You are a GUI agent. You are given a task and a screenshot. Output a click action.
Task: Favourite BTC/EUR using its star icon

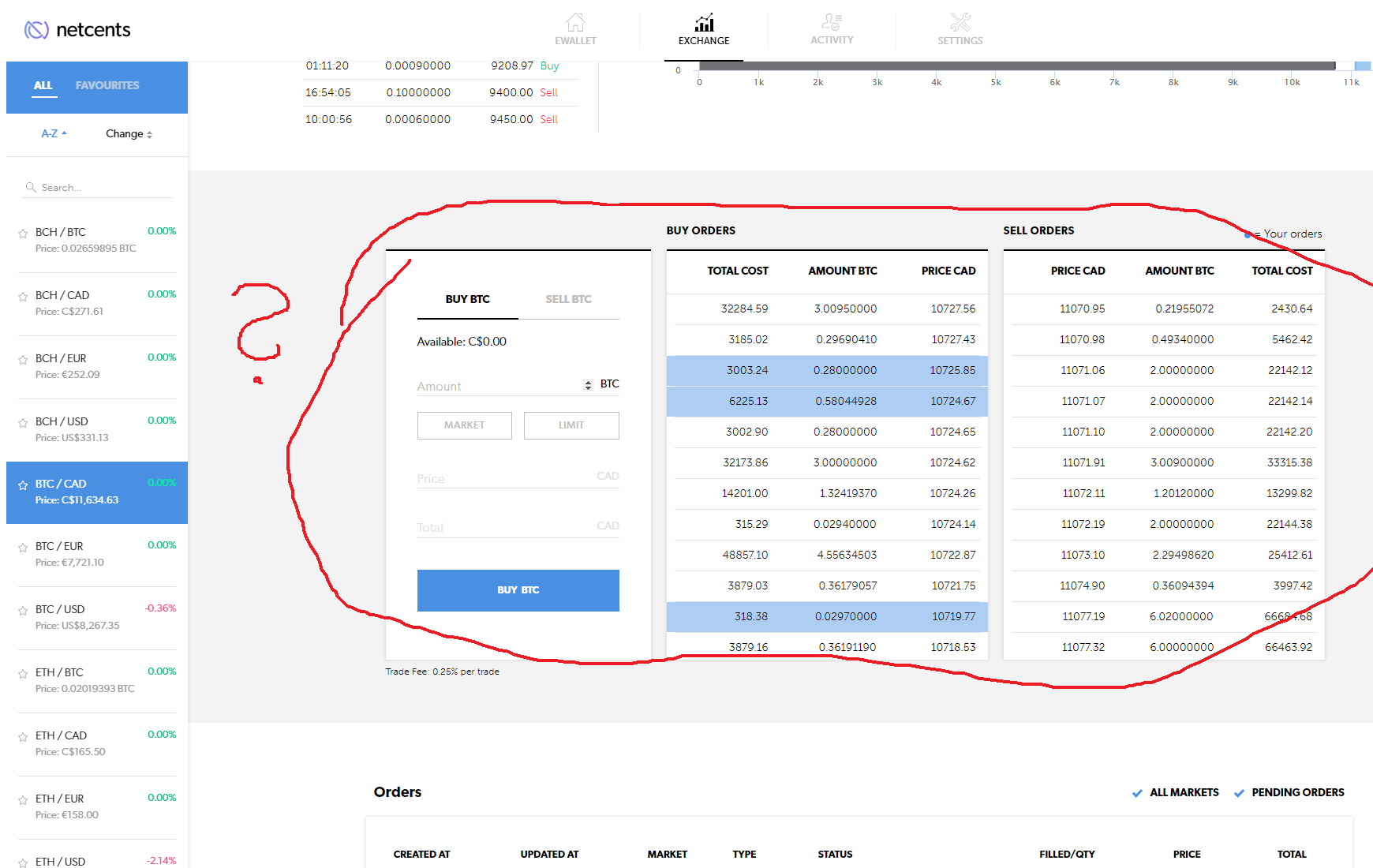pyautogui.click(x=22, y=548)
